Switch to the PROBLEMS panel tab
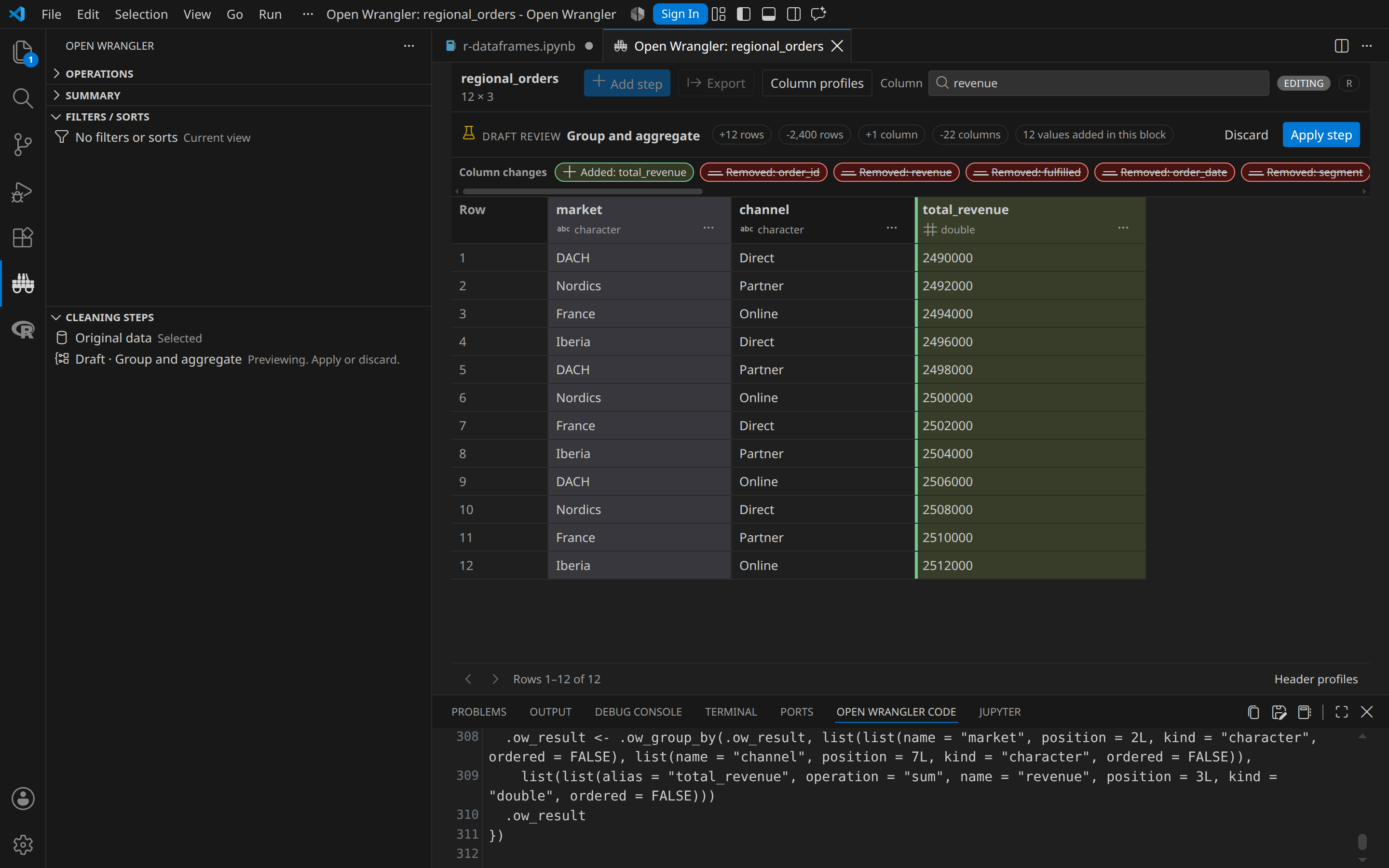 [479, 712]
